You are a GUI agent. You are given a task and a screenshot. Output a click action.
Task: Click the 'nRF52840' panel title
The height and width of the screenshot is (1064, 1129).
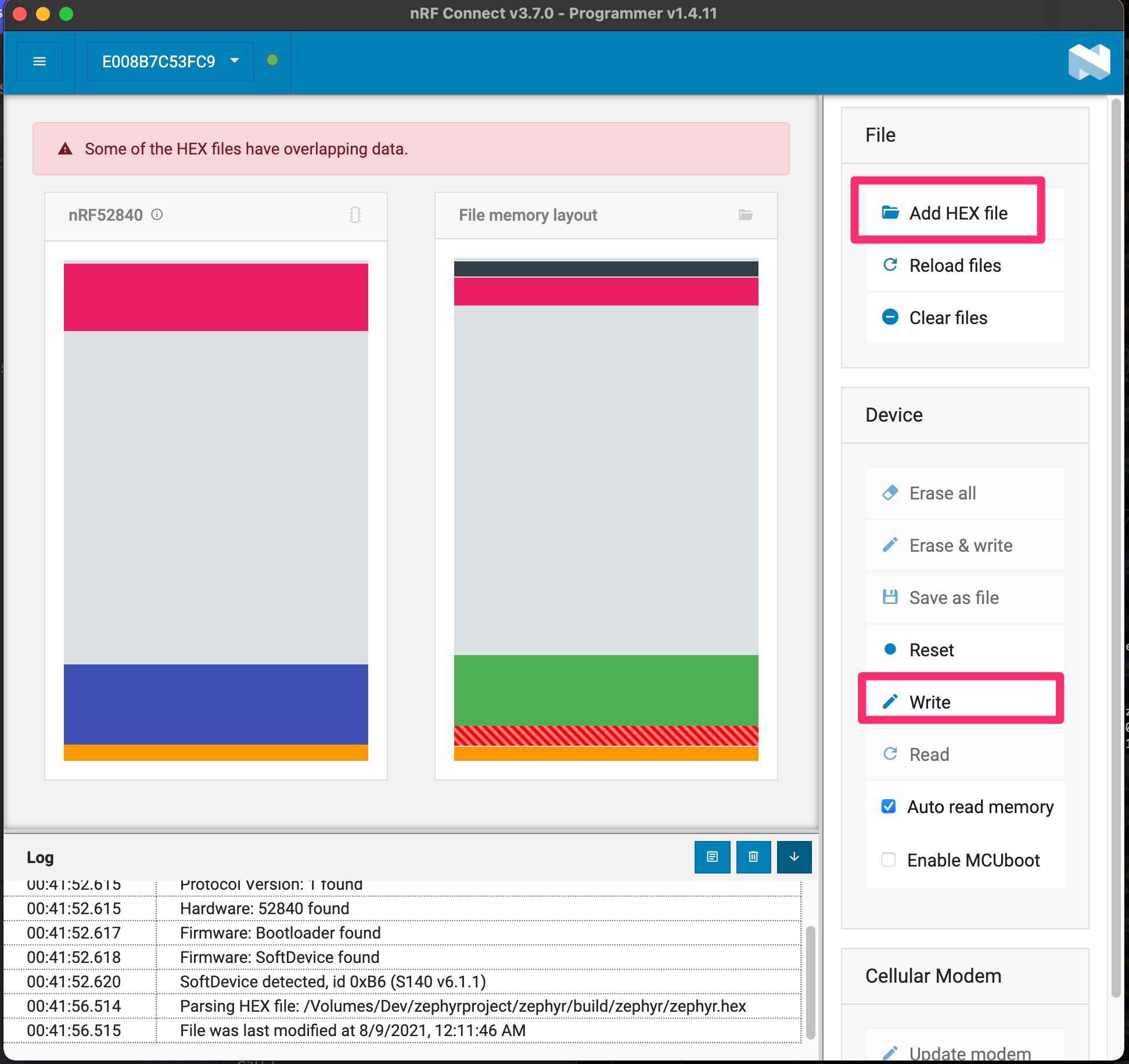106,215
